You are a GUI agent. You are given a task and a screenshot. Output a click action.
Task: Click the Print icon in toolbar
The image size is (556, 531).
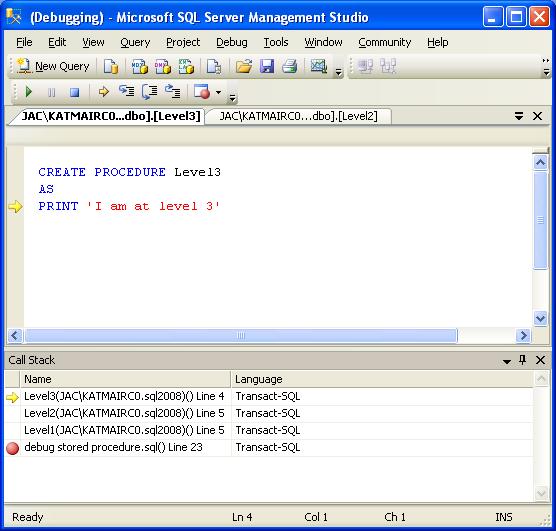[x=290, y=66]
